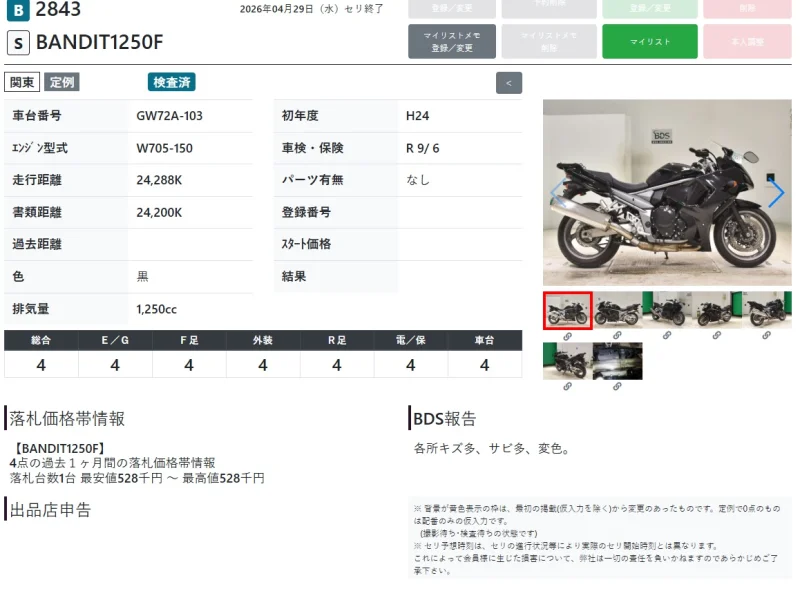800x600 pixels.
Task: Show the previous bike photo with left arrow
Action: (558, 193)
